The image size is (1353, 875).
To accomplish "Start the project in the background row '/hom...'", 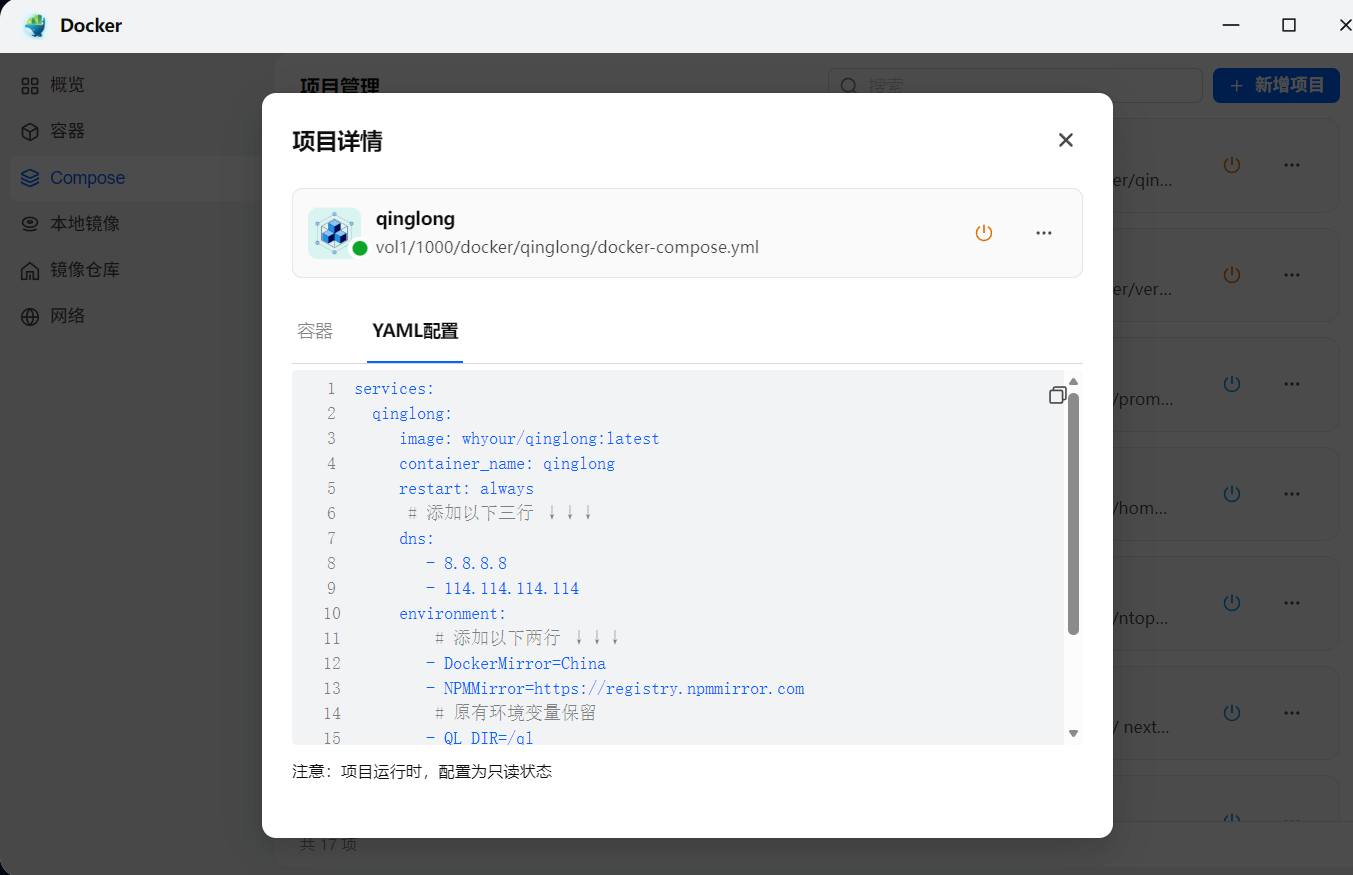I will pos(1232,493).
